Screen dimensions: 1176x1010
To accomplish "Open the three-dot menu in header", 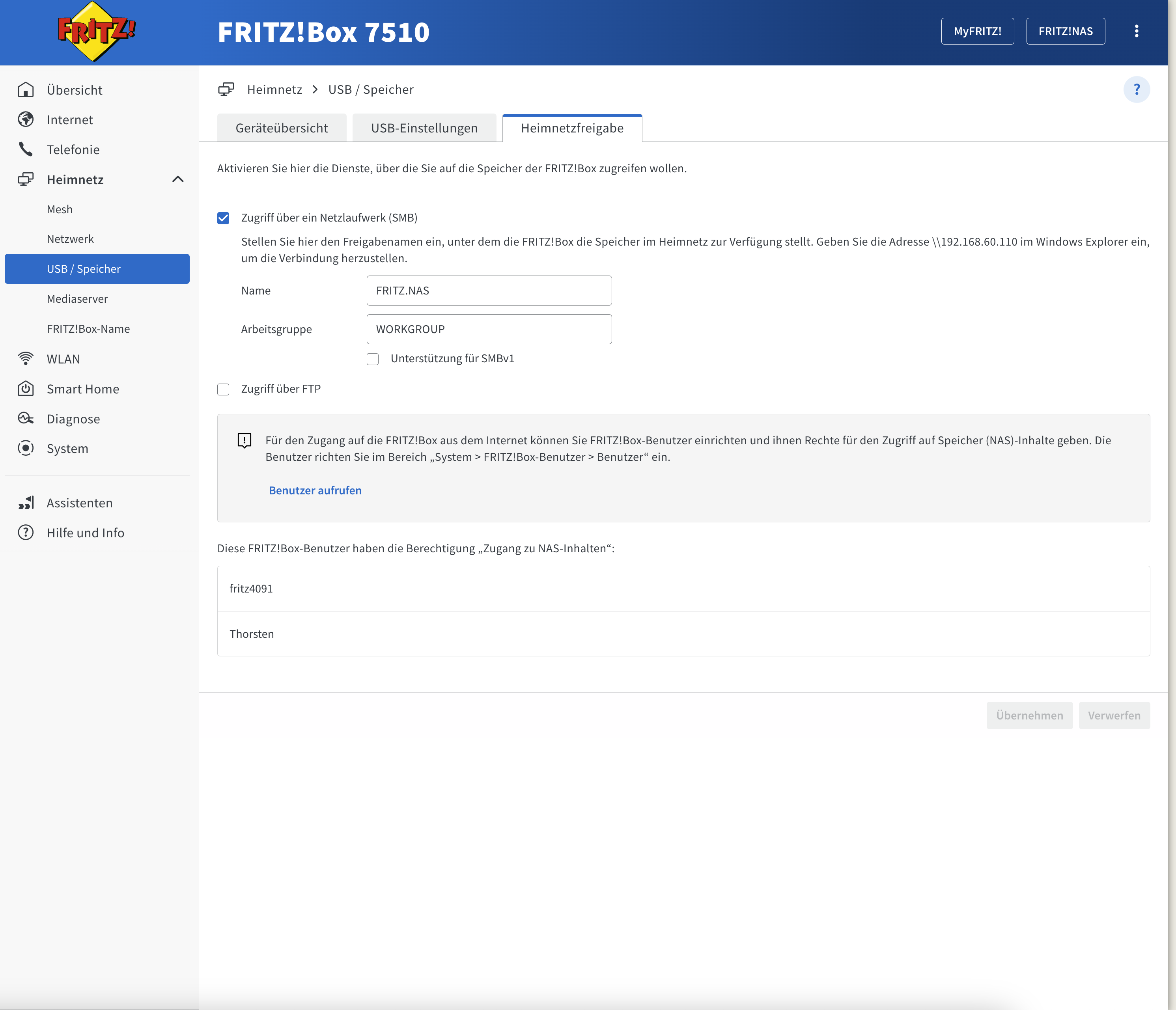I will coord(1136,31).
